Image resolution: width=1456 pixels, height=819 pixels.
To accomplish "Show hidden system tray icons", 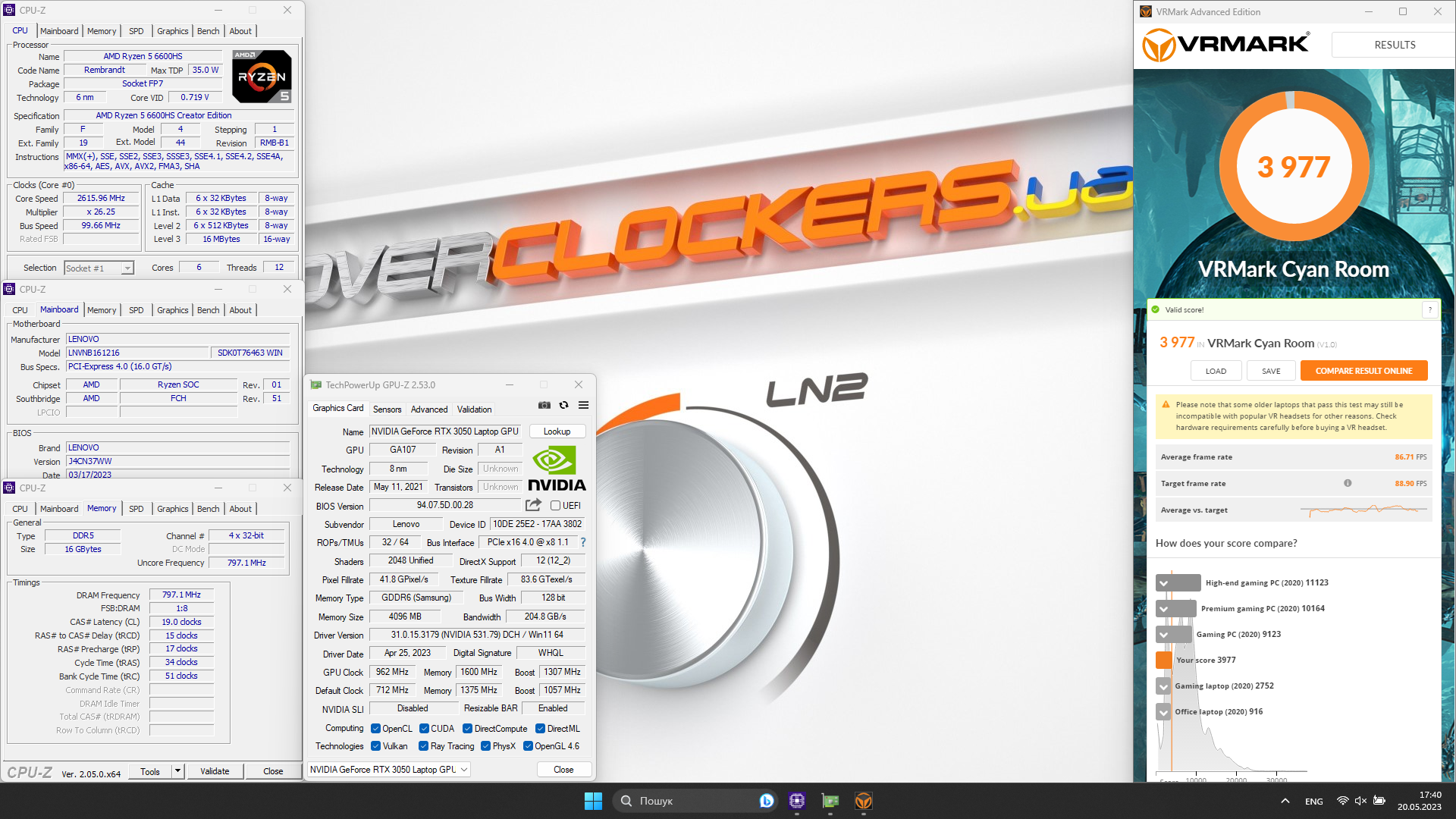I will click(1285, 801).
